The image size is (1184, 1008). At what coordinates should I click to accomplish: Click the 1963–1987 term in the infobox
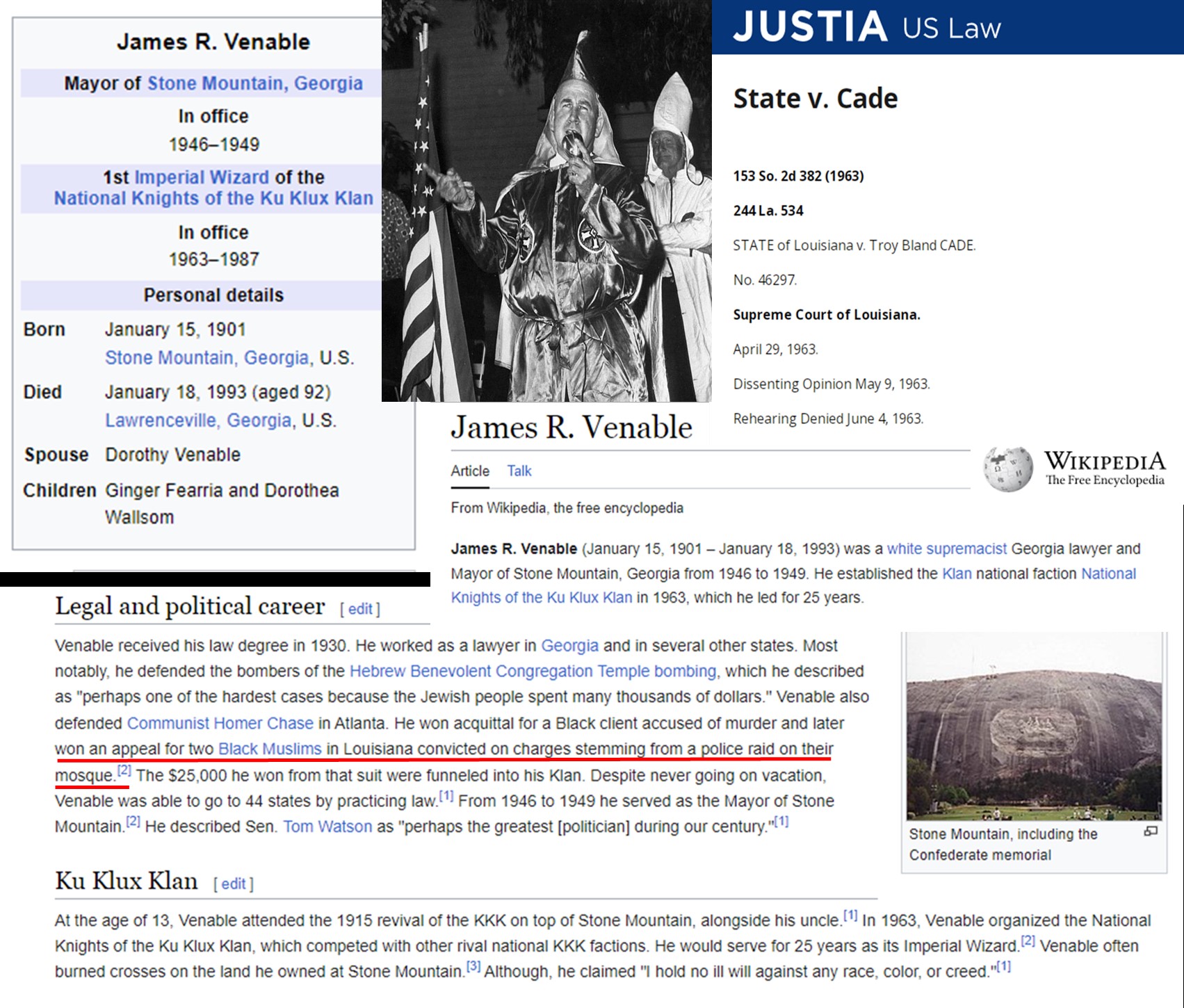coord(213,259)
